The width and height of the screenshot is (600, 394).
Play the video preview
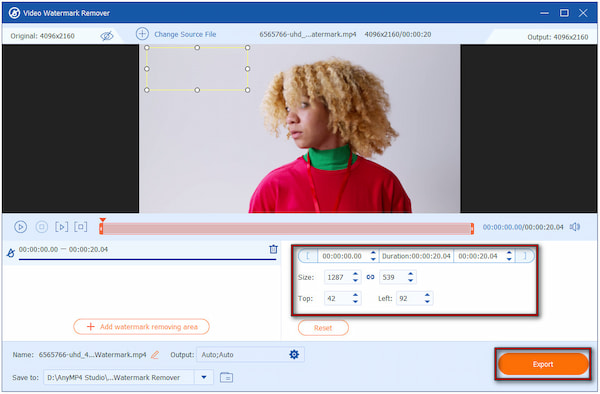[x=20, y=227]
